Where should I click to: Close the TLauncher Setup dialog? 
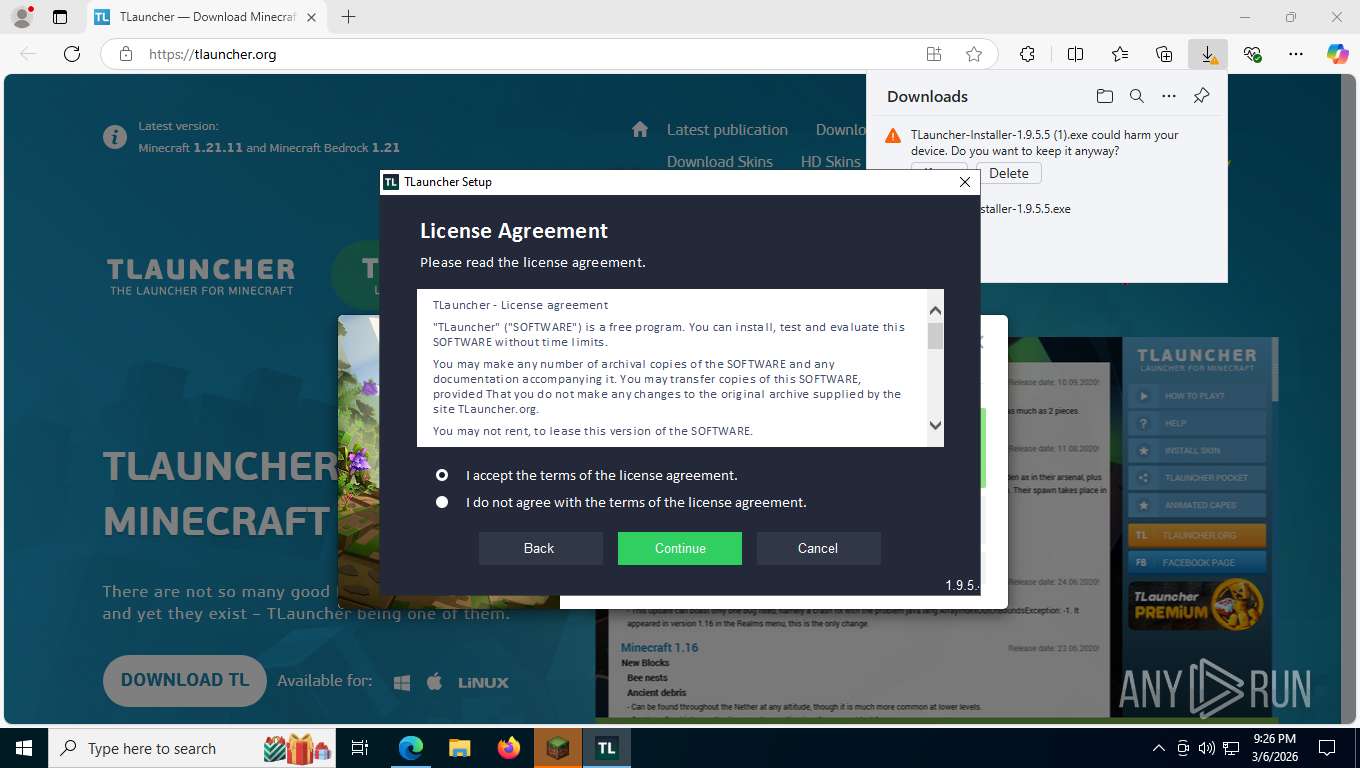pos(964,182)
